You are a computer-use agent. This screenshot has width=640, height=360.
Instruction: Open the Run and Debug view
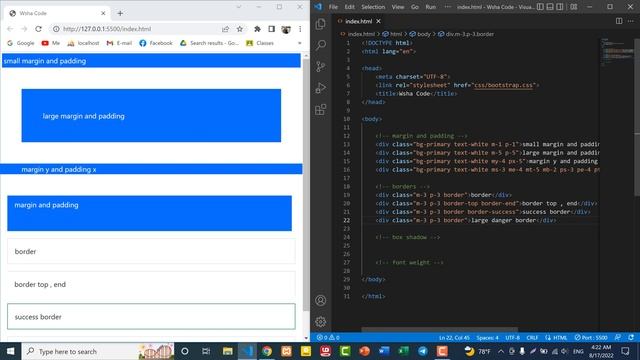[321, 88]
